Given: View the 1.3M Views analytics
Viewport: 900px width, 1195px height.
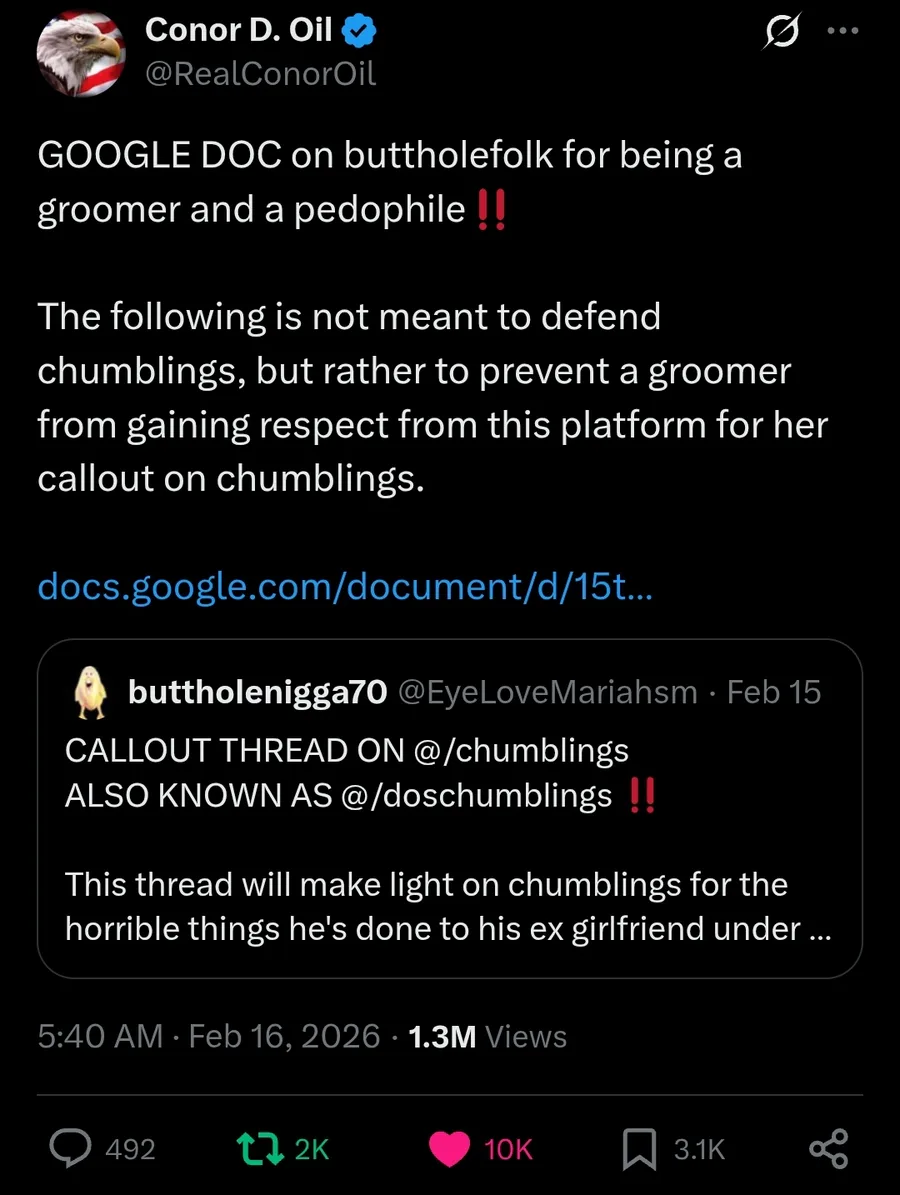Looking at the screenshot, I should point(487,1036).
